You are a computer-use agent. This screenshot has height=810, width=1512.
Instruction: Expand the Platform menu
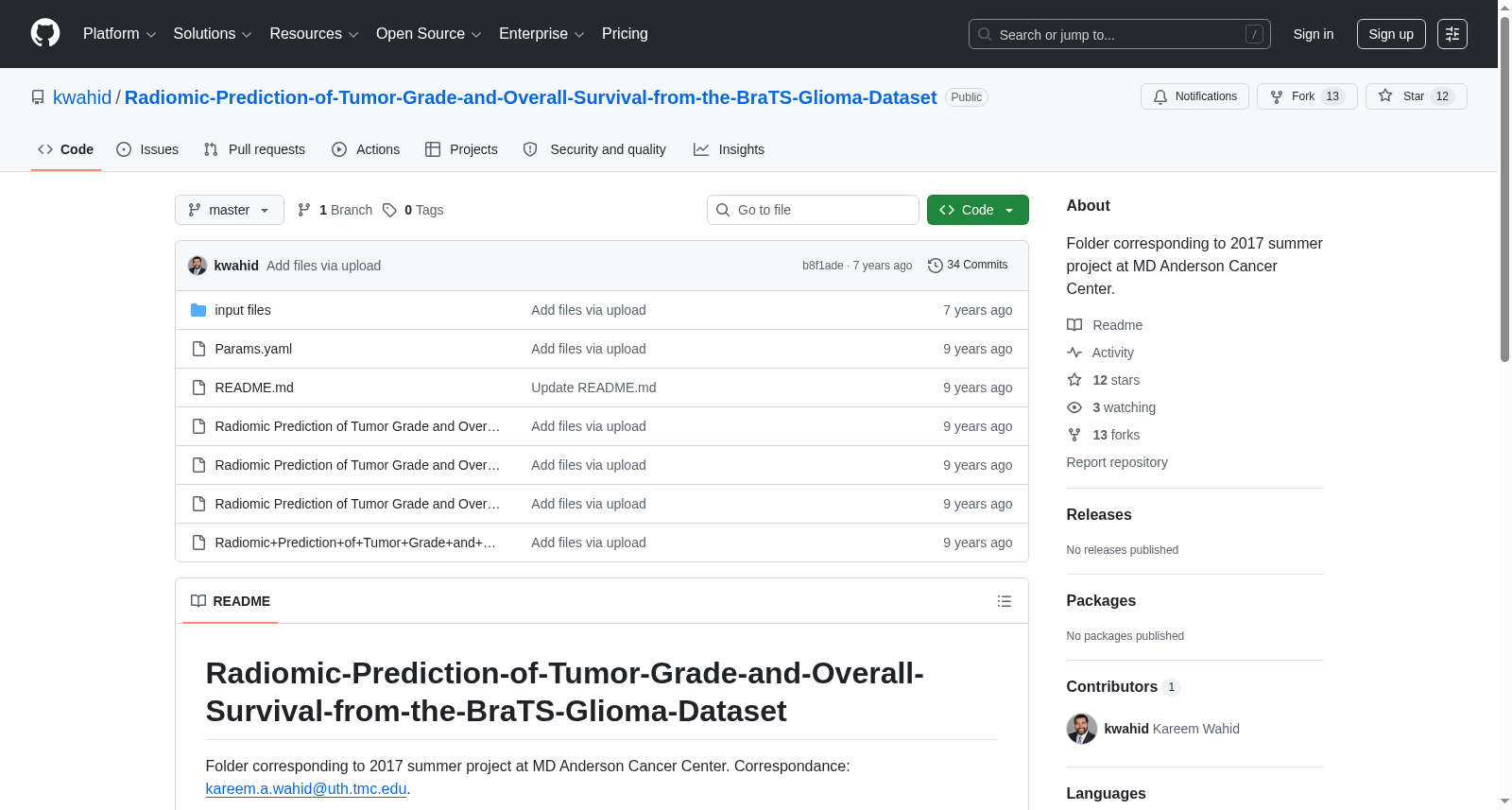coord(120,34)
